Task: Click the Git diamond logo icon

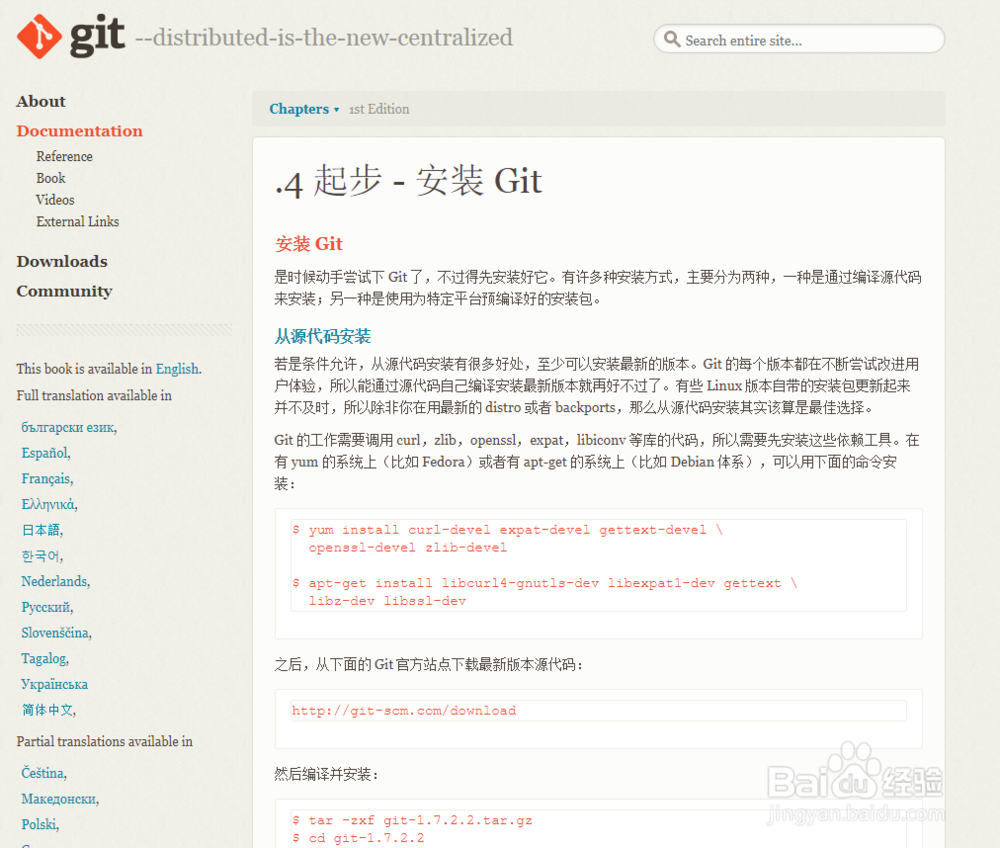Action: (x=40, y=36)
